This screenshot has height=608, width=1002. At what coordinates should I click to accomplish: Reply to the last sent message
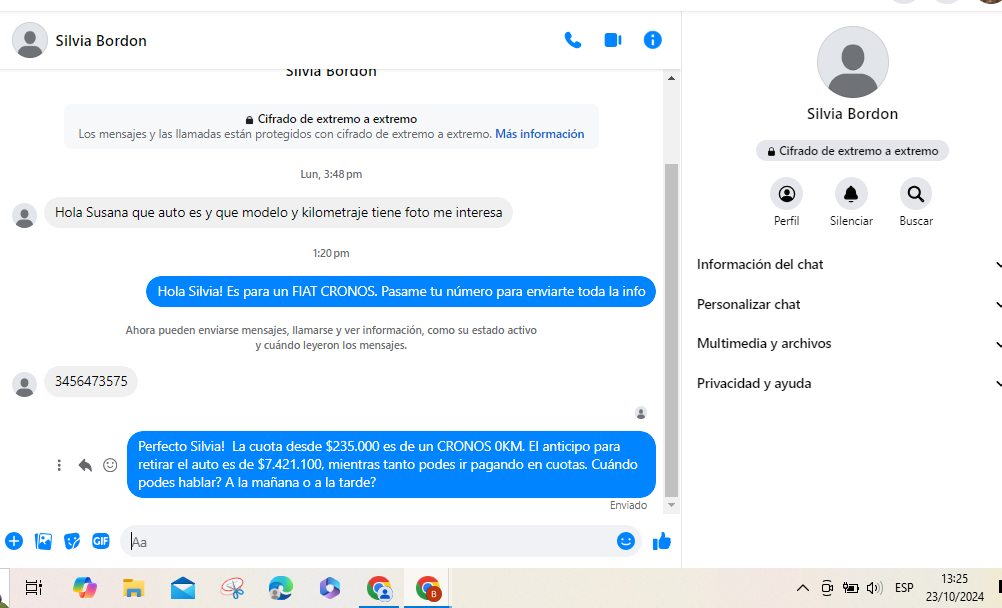tap(85, 465)
